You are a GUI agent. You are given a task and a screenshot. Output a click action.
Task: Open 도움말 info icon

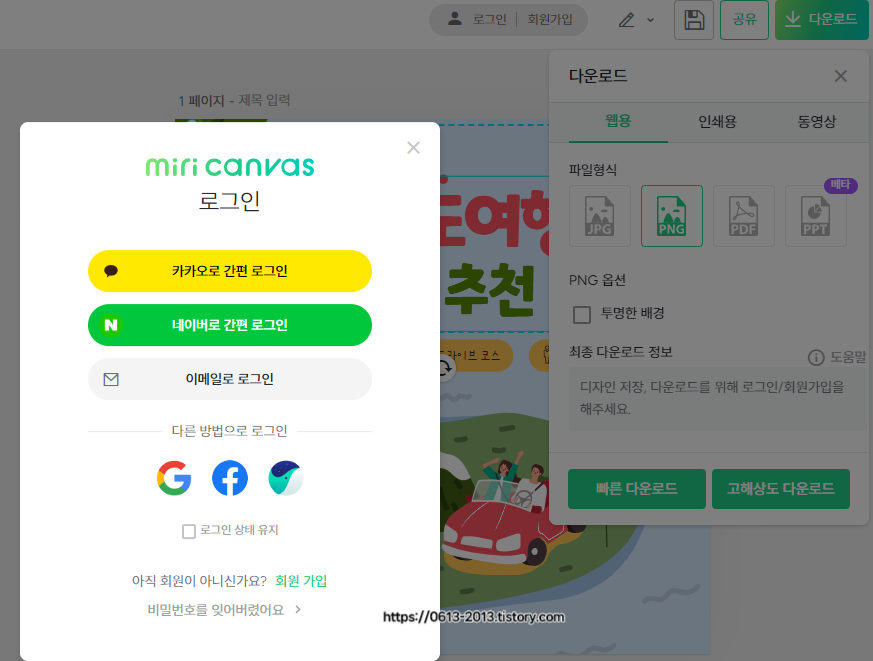point(816,358)
